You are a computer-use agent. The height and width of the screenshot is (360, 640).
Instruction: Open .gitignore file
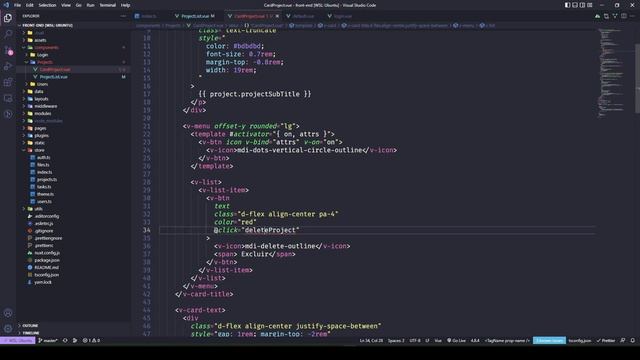click(44, 231)
